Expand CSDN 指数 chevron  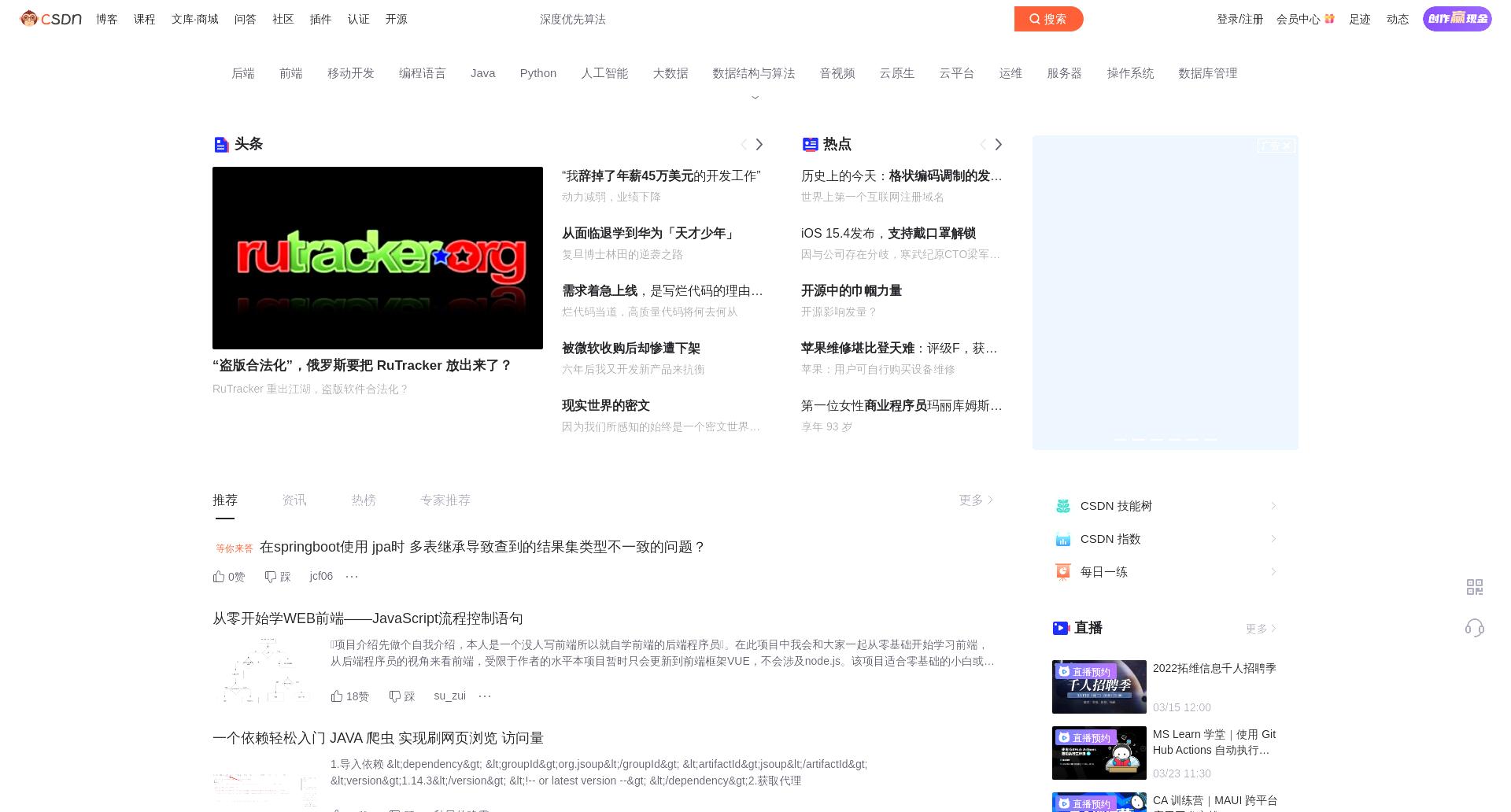click(x=1273, y=539)
